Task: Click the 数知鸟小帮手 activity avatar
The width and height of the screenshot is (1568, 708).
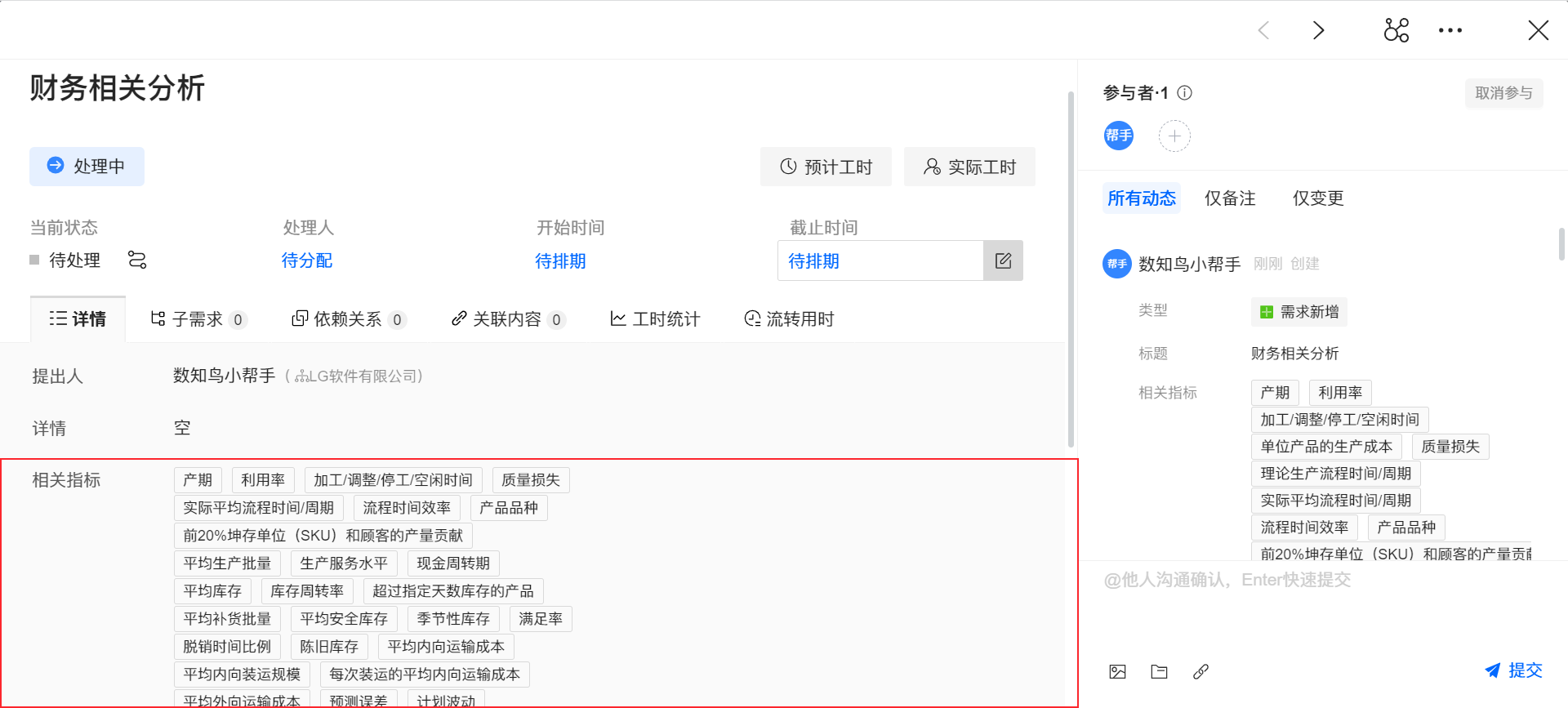Action: coord(1117,264)
